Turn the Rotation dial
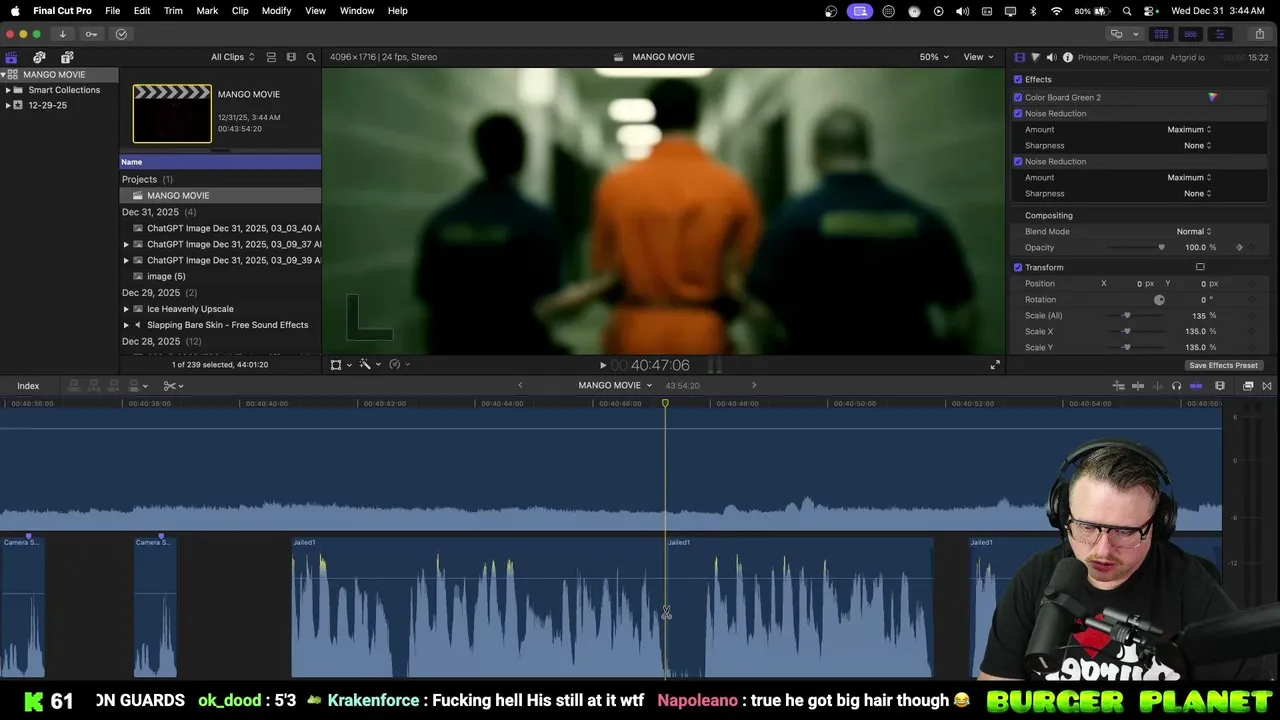 pyautogui.click(x=1159, y=300)
